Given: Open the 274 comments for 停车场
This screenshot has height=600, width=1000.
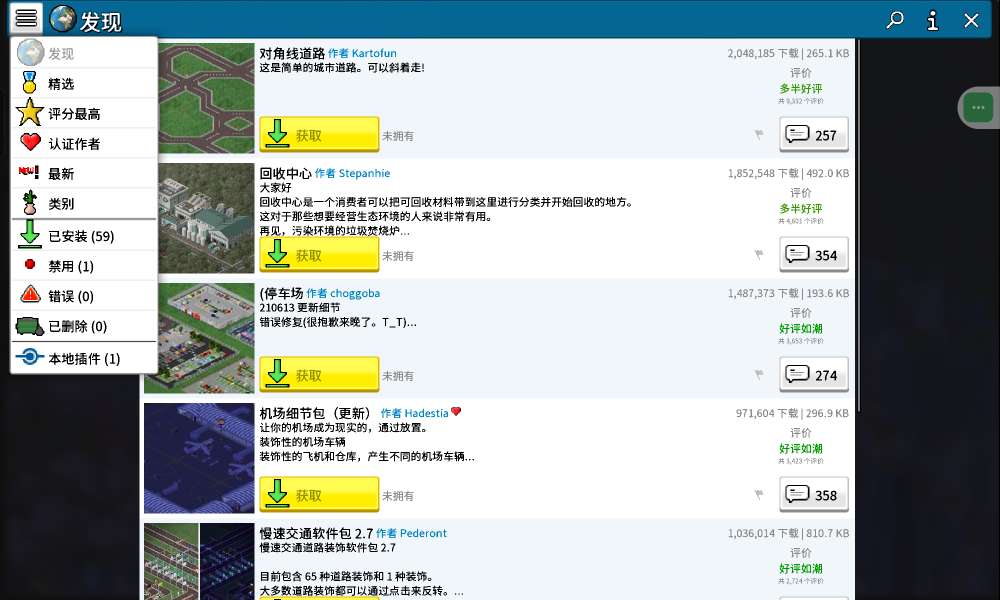Looking at the screenshot, I should coord(814,374).
